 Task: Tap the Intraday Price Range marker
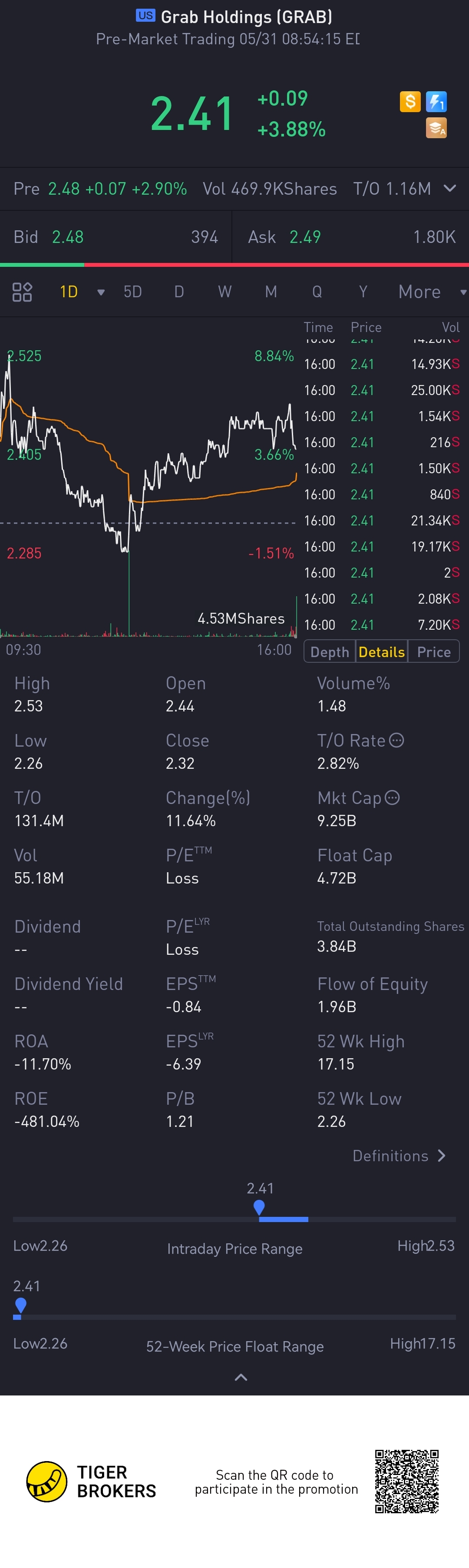pos(259,1206)
